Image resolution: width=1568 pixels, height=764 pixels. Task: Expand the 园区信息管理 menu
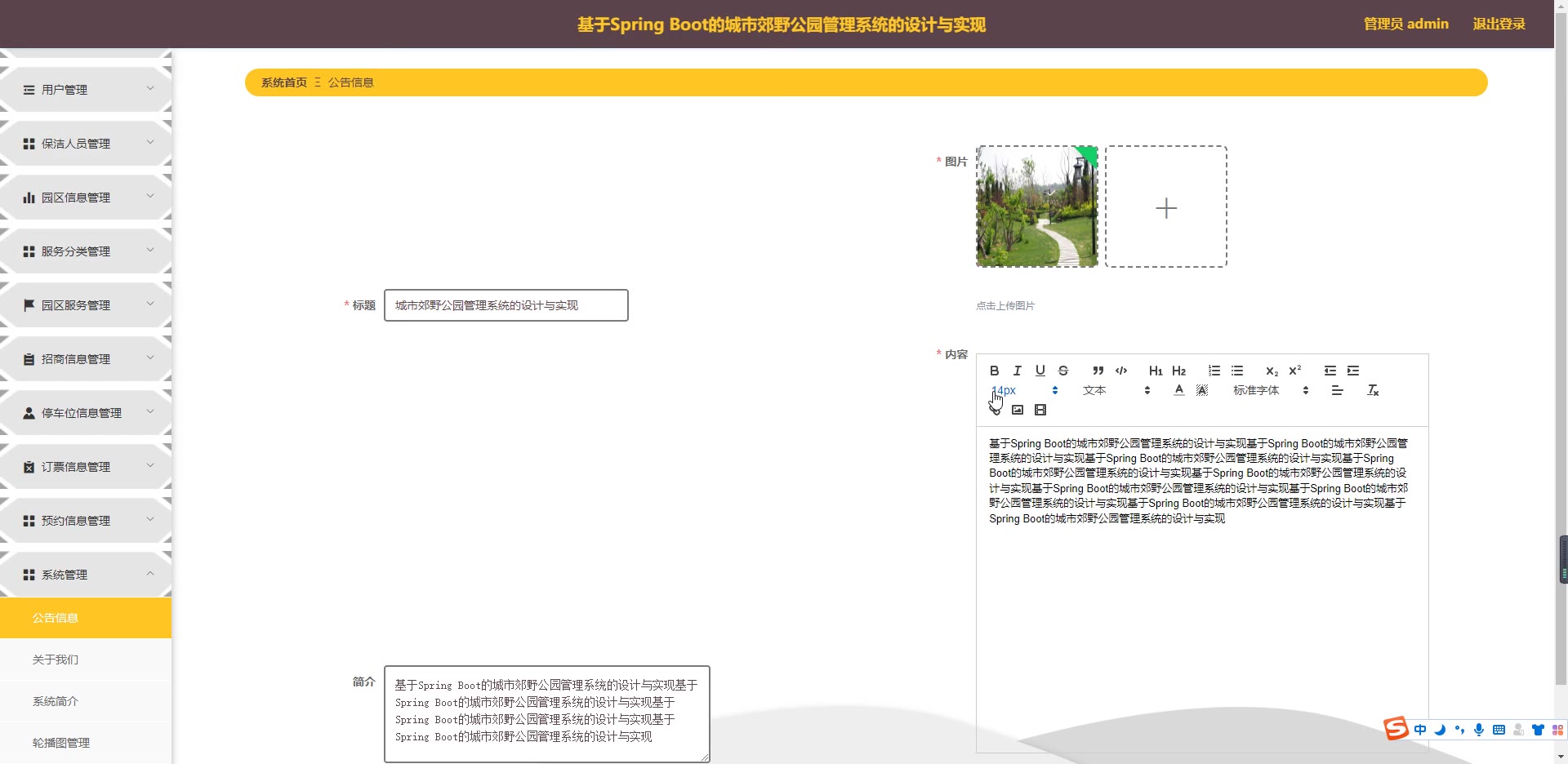[x=86, y=198]
